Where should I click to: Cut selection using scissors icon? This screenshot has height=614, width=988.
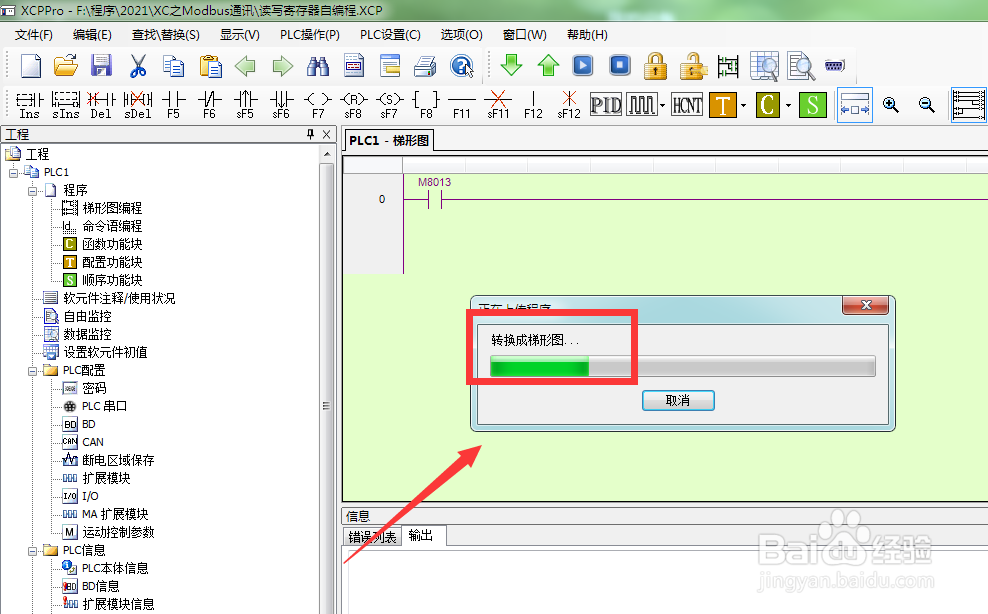coord(137,66)
